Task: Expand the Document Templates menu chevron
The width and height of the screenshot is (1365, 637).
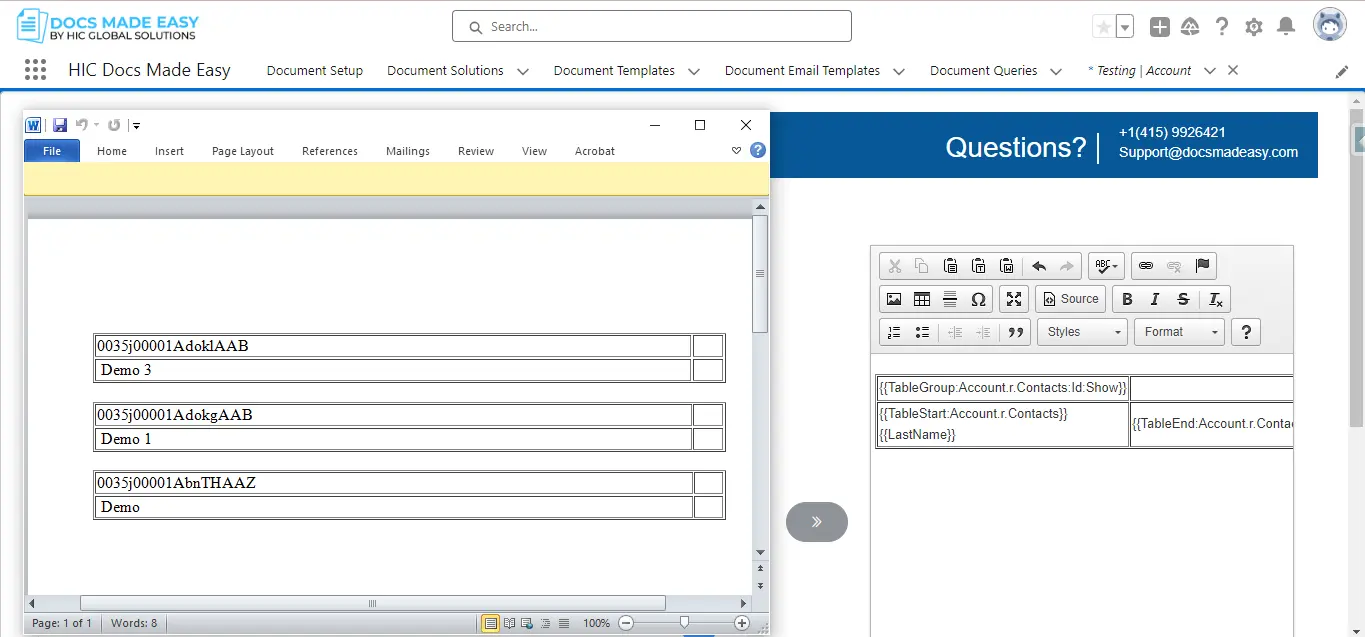Action: 694,71
